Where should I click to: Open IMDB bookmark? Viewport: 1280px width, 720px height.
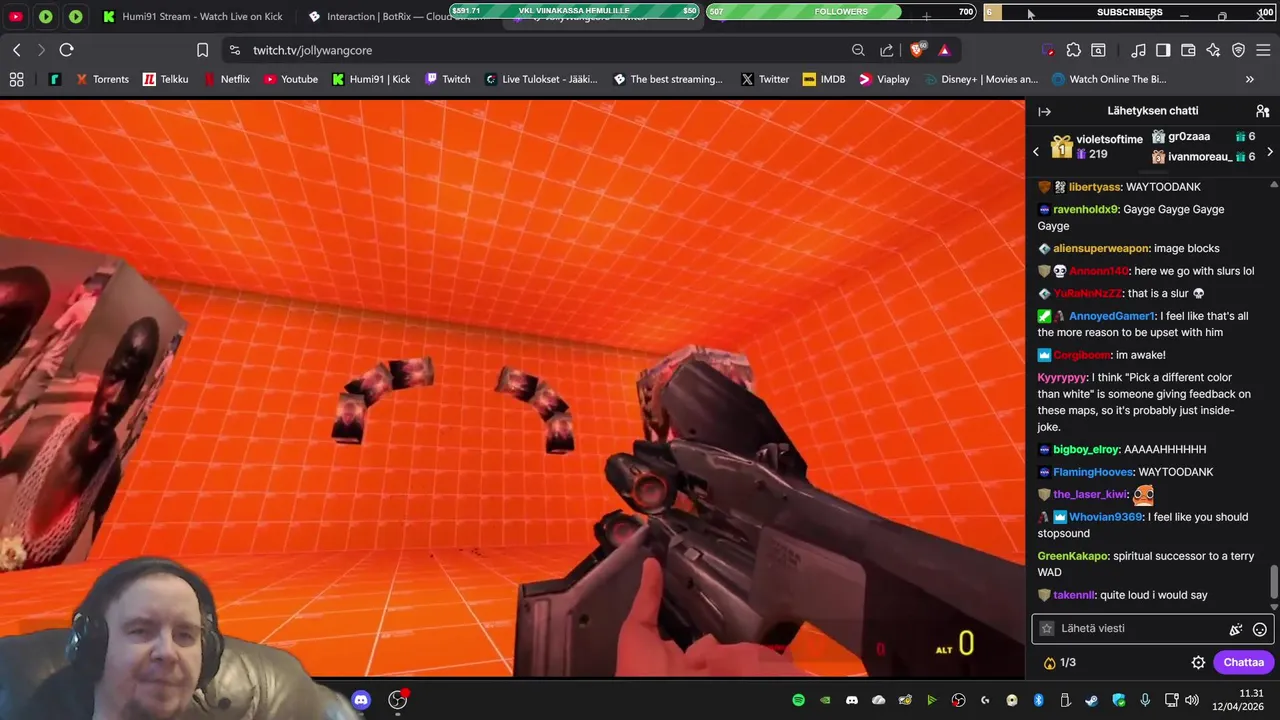tap(824, 79)
